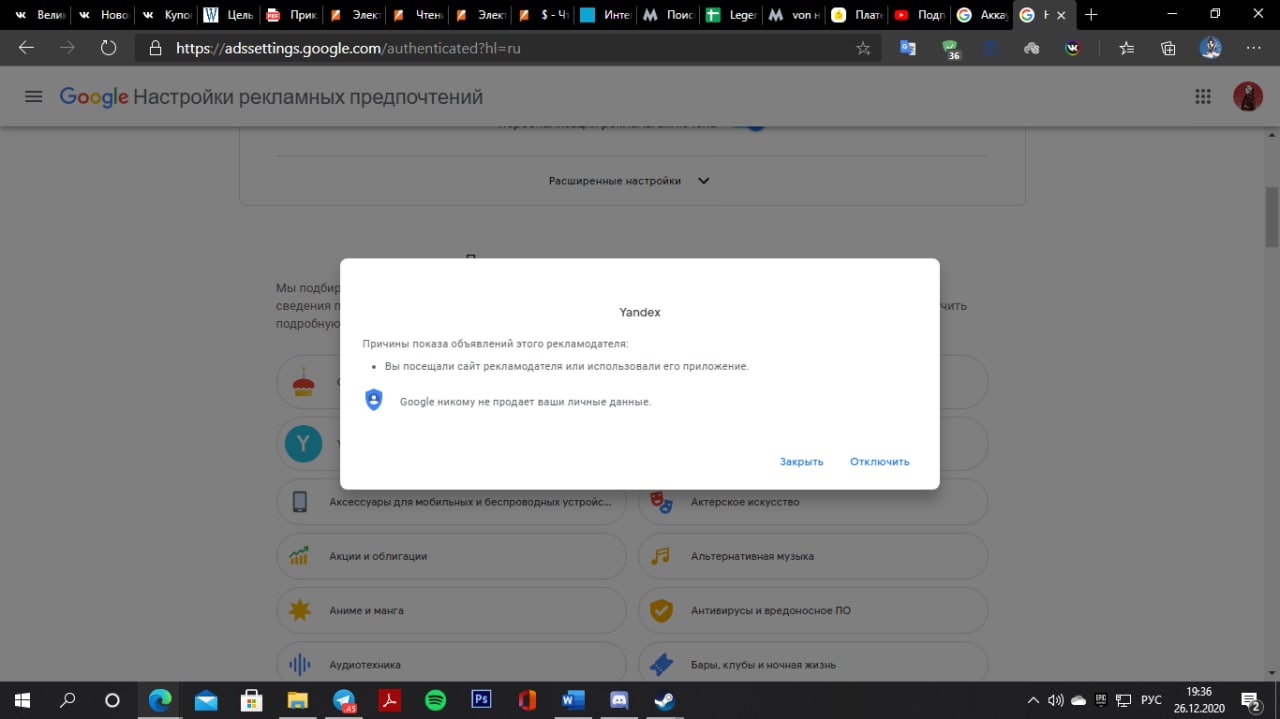The height and width of the screenshot is (719, 1280).
Task: Open the VK extension icon in the toolbar
Action: [1073, 48]
